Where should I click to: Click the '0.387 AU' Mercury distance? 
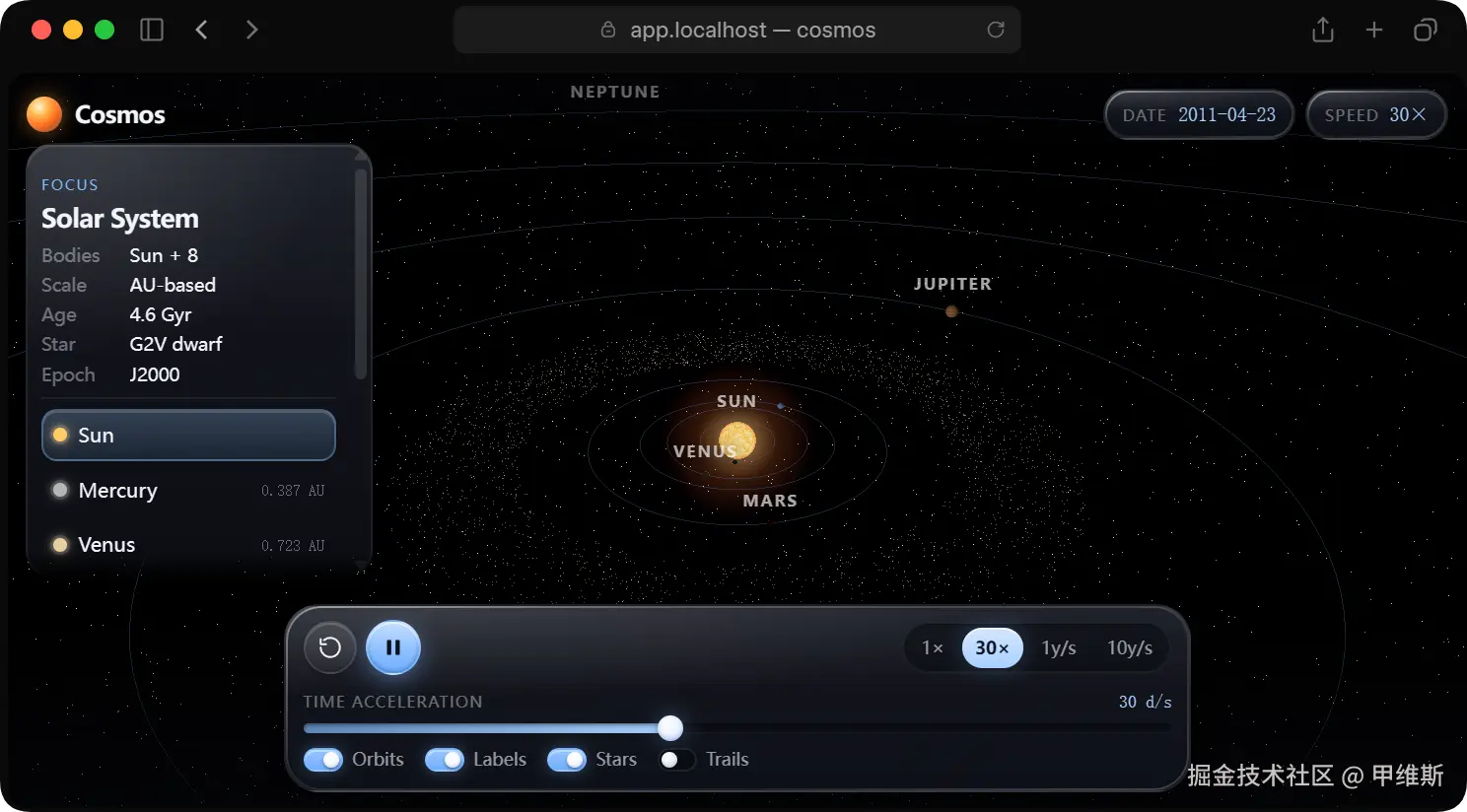[293, 490]
